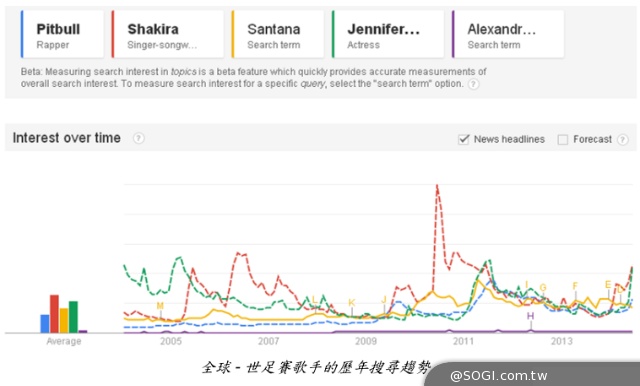Select the Jennifer Actress topic card
This screenshot has width=640, height=386.
(388, 35)
